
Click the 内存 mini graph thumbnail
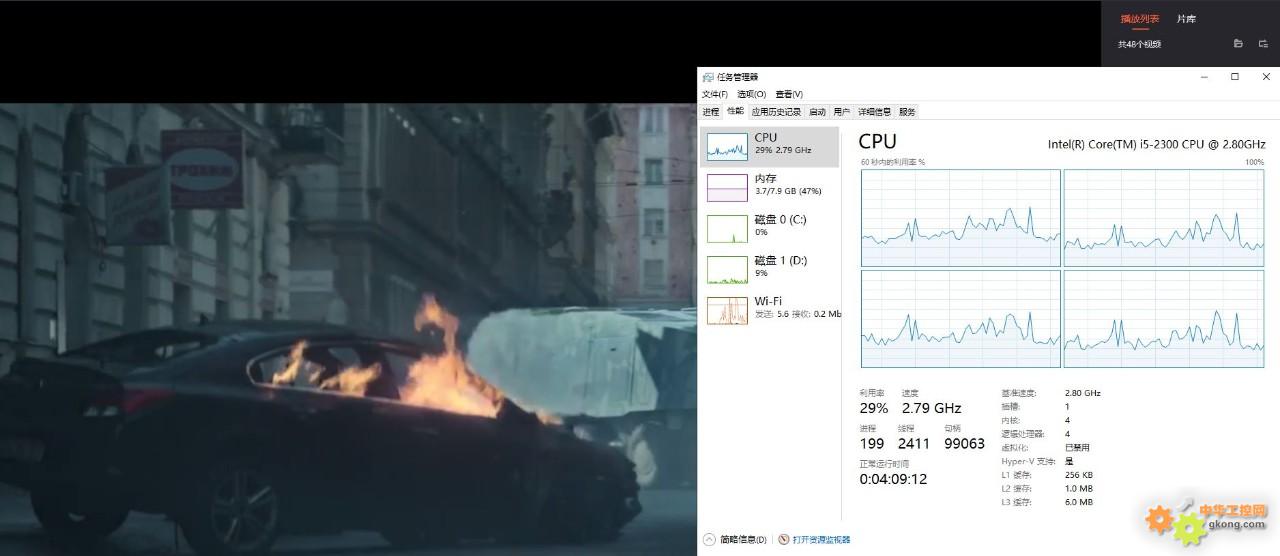point(727,188)
